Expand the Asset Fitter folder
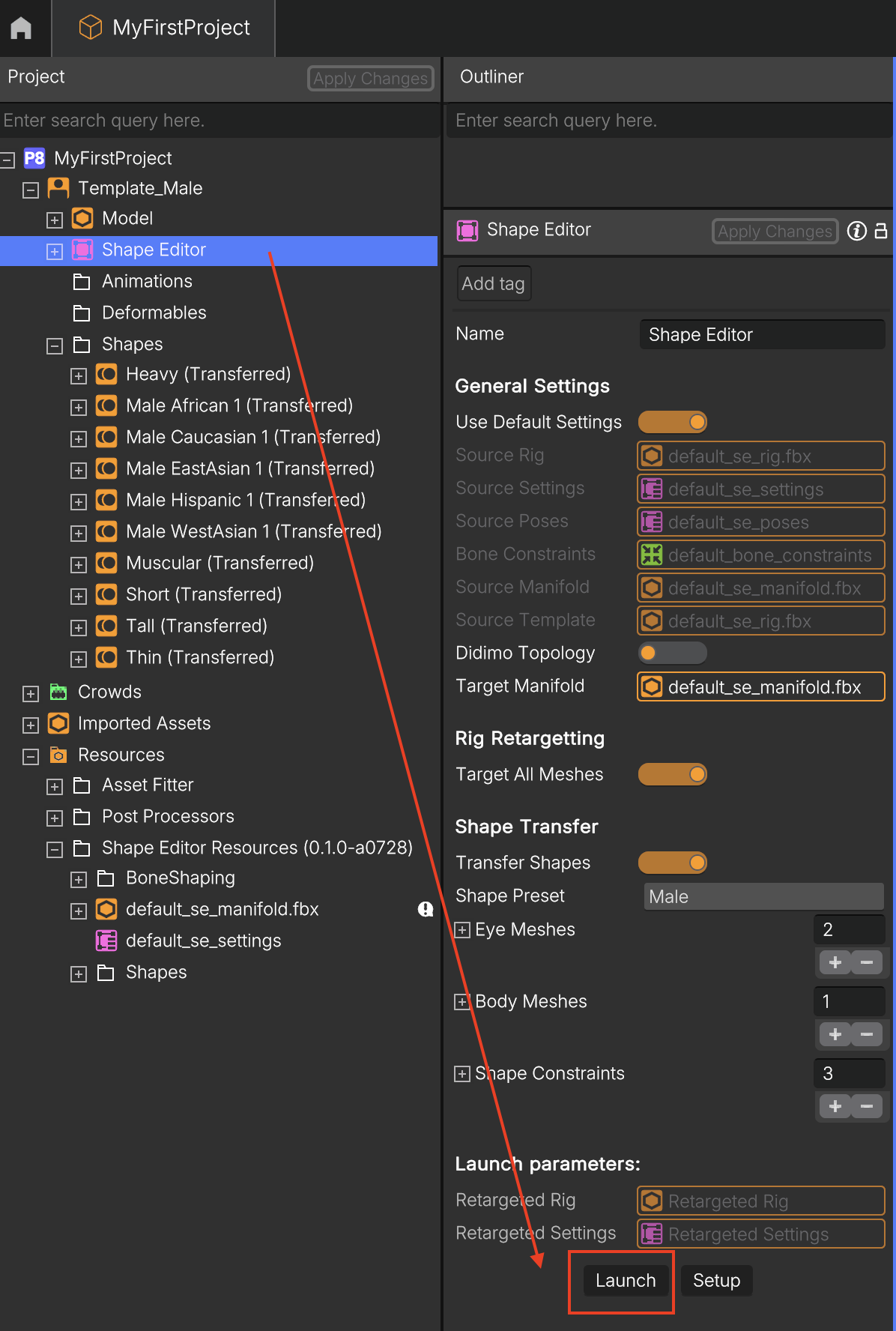Viewport: 896px width, 1331px height. click(54, 786)
